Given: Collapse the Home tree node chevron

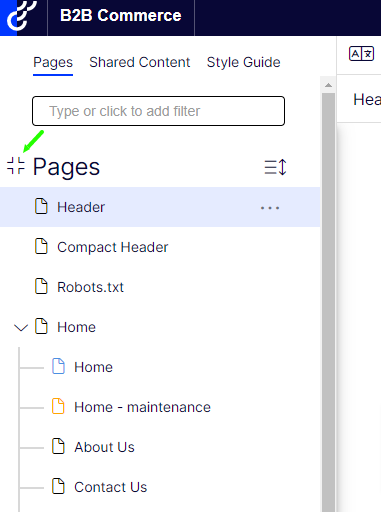Looking at the screenshot, I should tap(21, 328).
